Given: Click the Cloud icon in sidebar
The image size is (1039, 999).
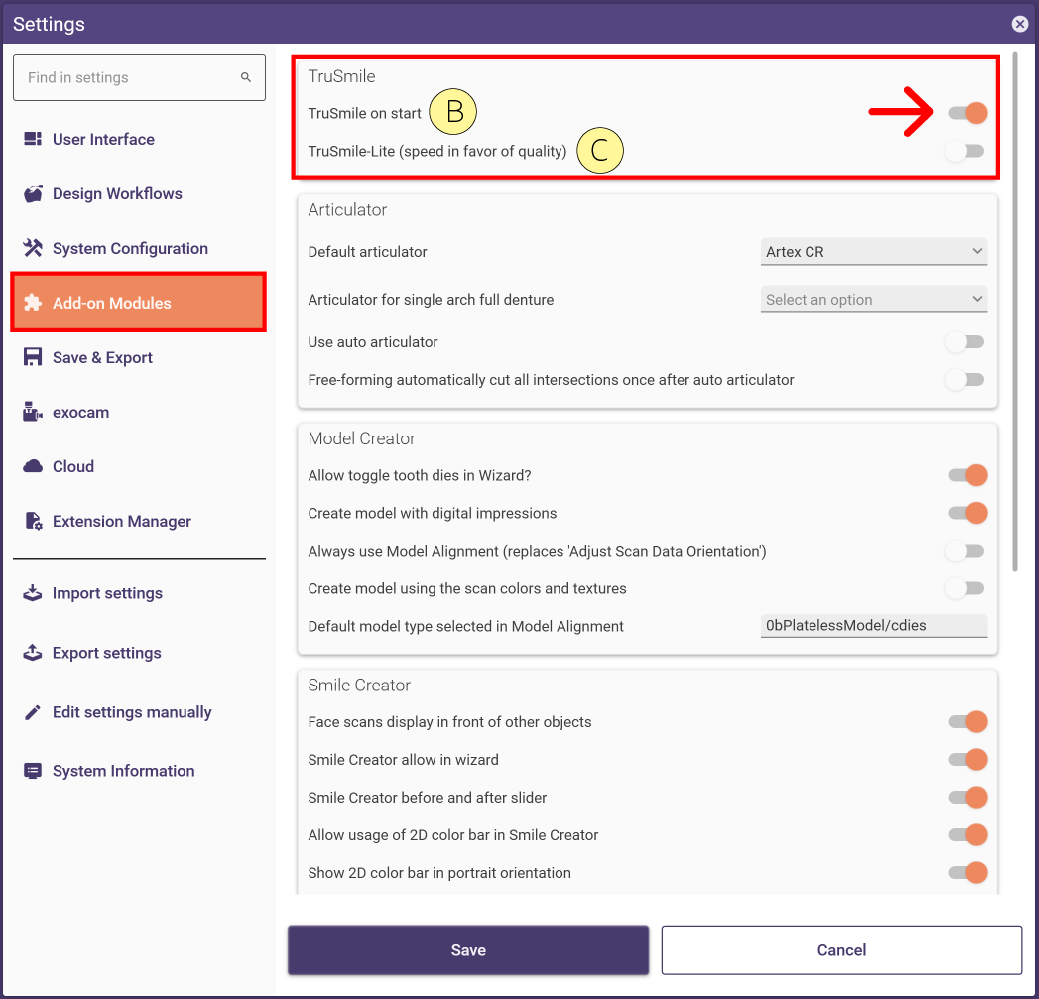Looking at the screenshot, I should pos(33,466).
